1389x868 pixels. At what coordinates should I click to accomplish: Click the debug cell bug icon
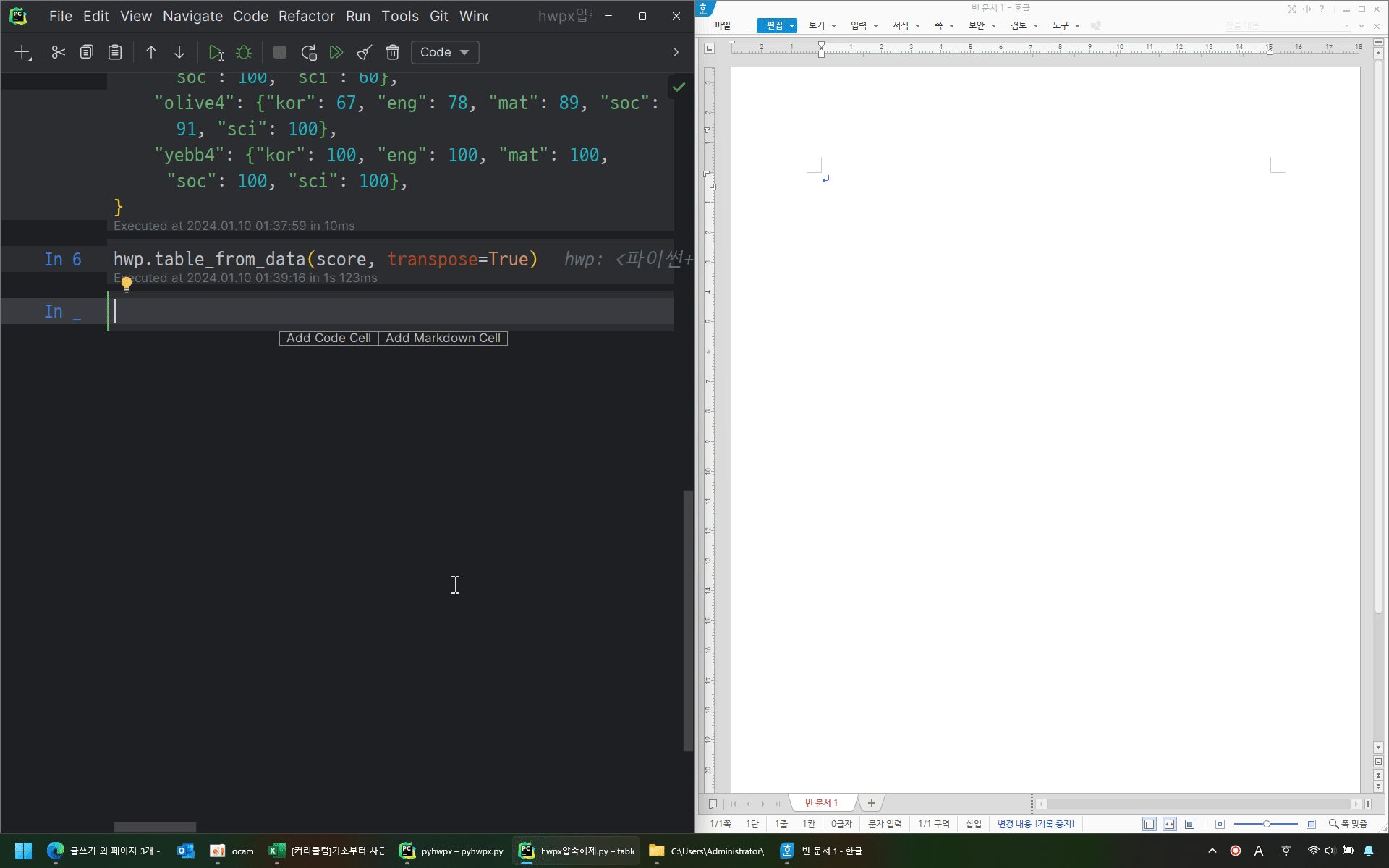(244, 52)
